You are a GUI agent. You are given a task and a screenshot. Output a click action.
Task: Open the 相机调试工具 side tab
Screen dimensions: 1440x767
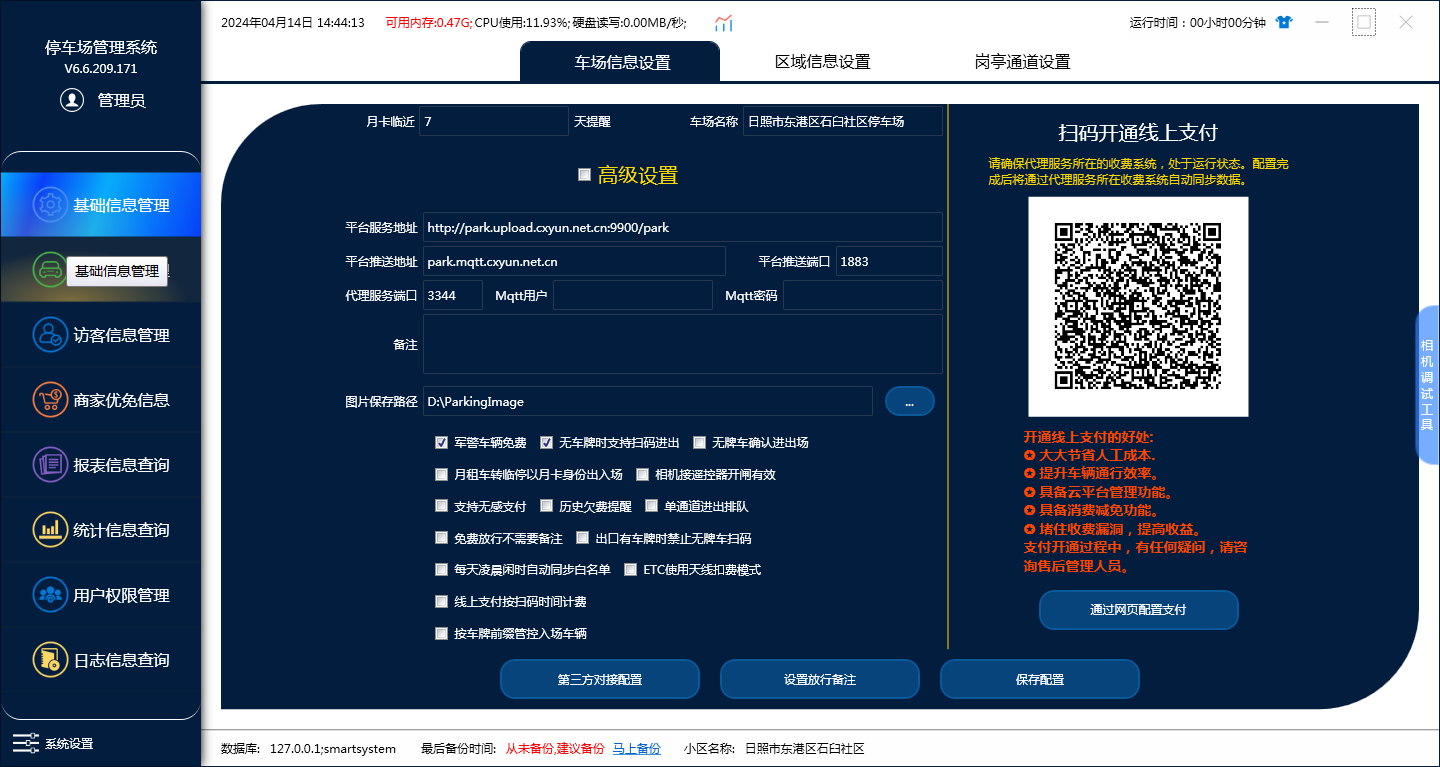pyautogui.click(x=1427, y=385)
